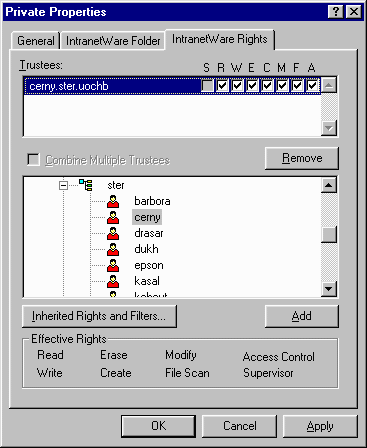Click the cerny user icon in tree

113,217
